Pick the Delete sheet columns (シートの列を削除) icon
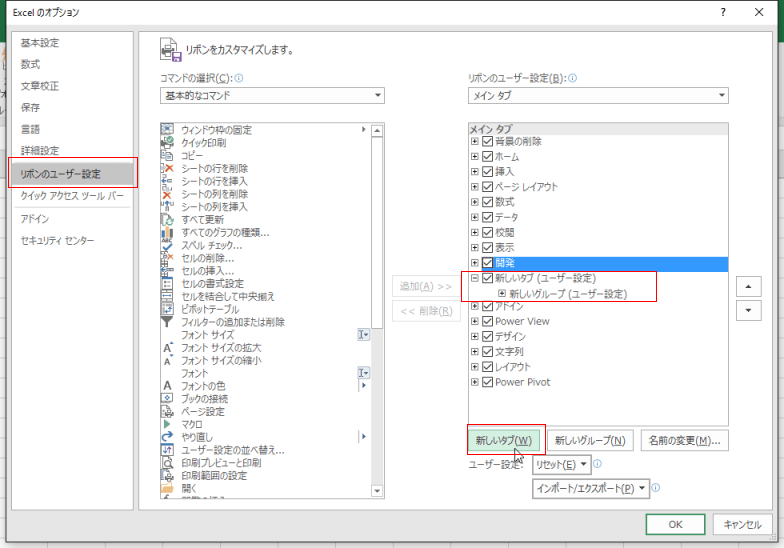This screenshot has width=784, height=548. (167, 194)
